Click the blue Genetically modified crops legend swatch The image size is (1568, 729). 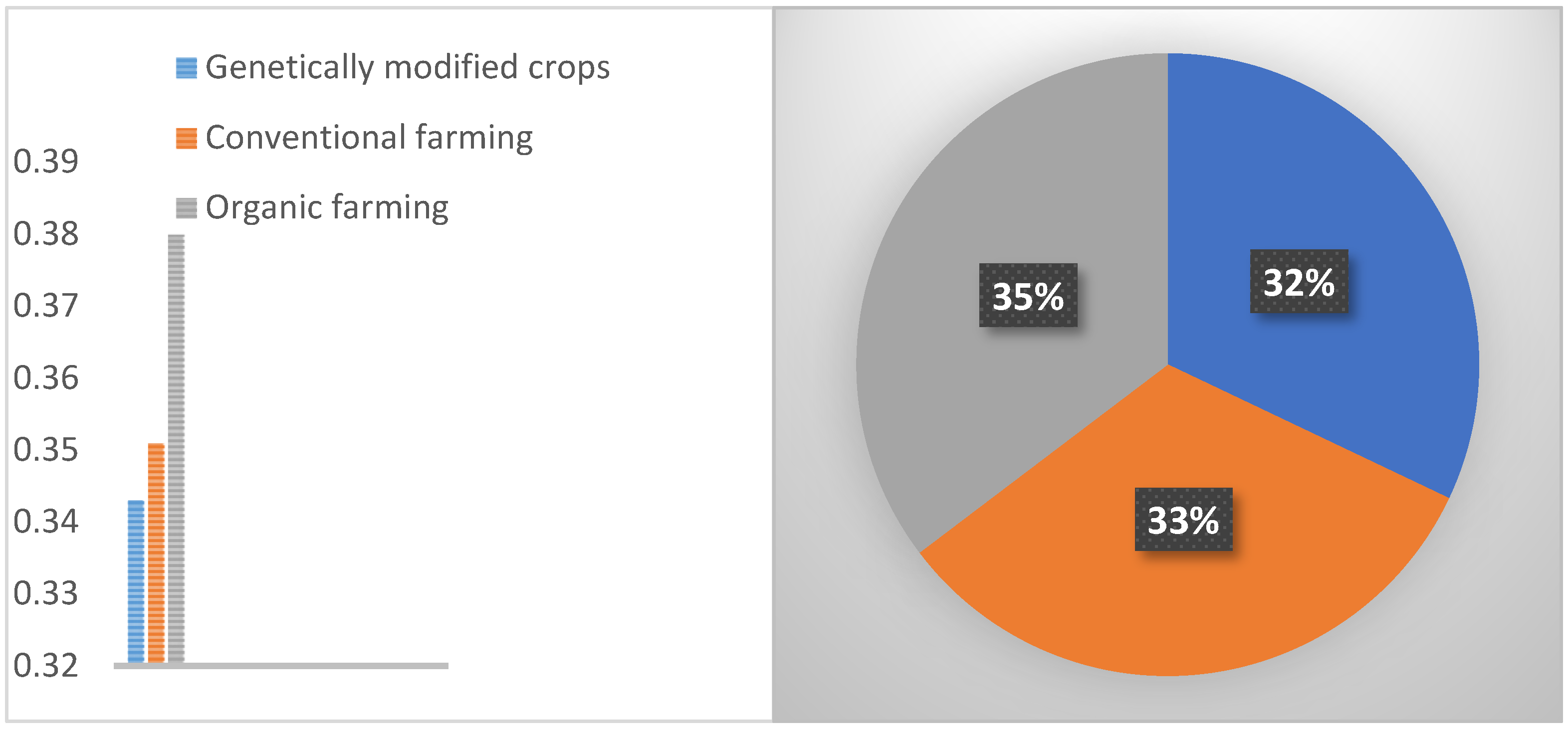(x=186, y=67)
